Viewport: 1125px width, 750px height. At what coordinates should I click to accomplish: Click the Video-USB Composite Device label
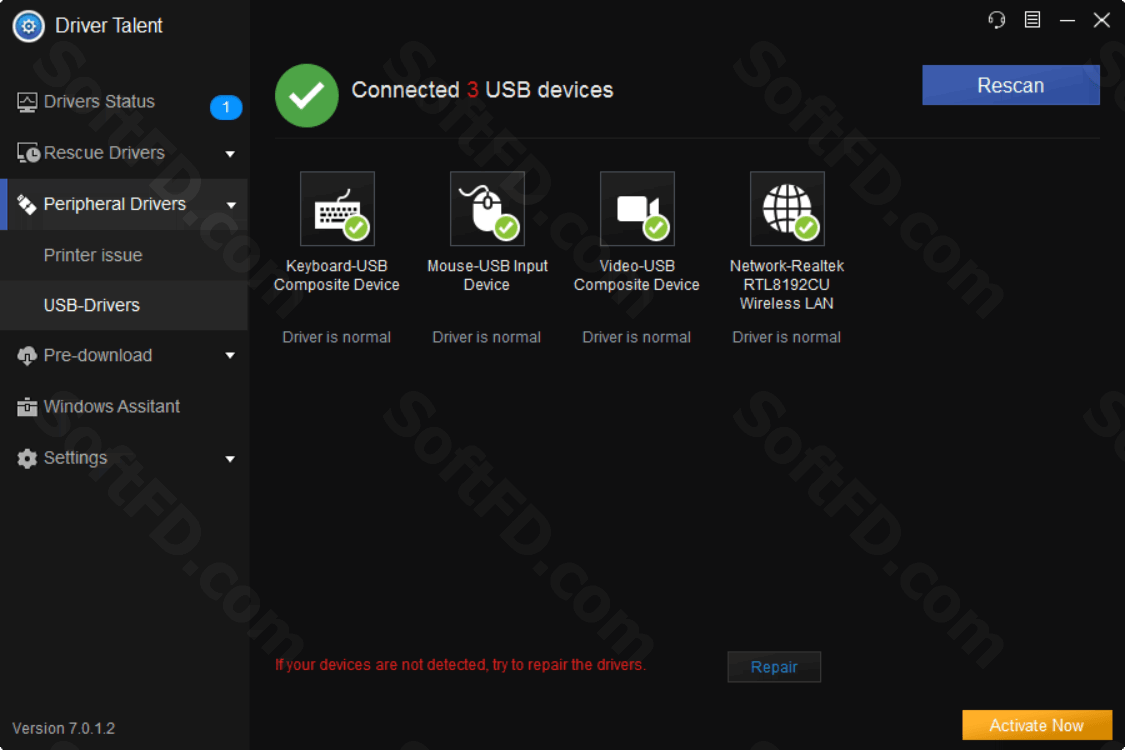[636, 276]
